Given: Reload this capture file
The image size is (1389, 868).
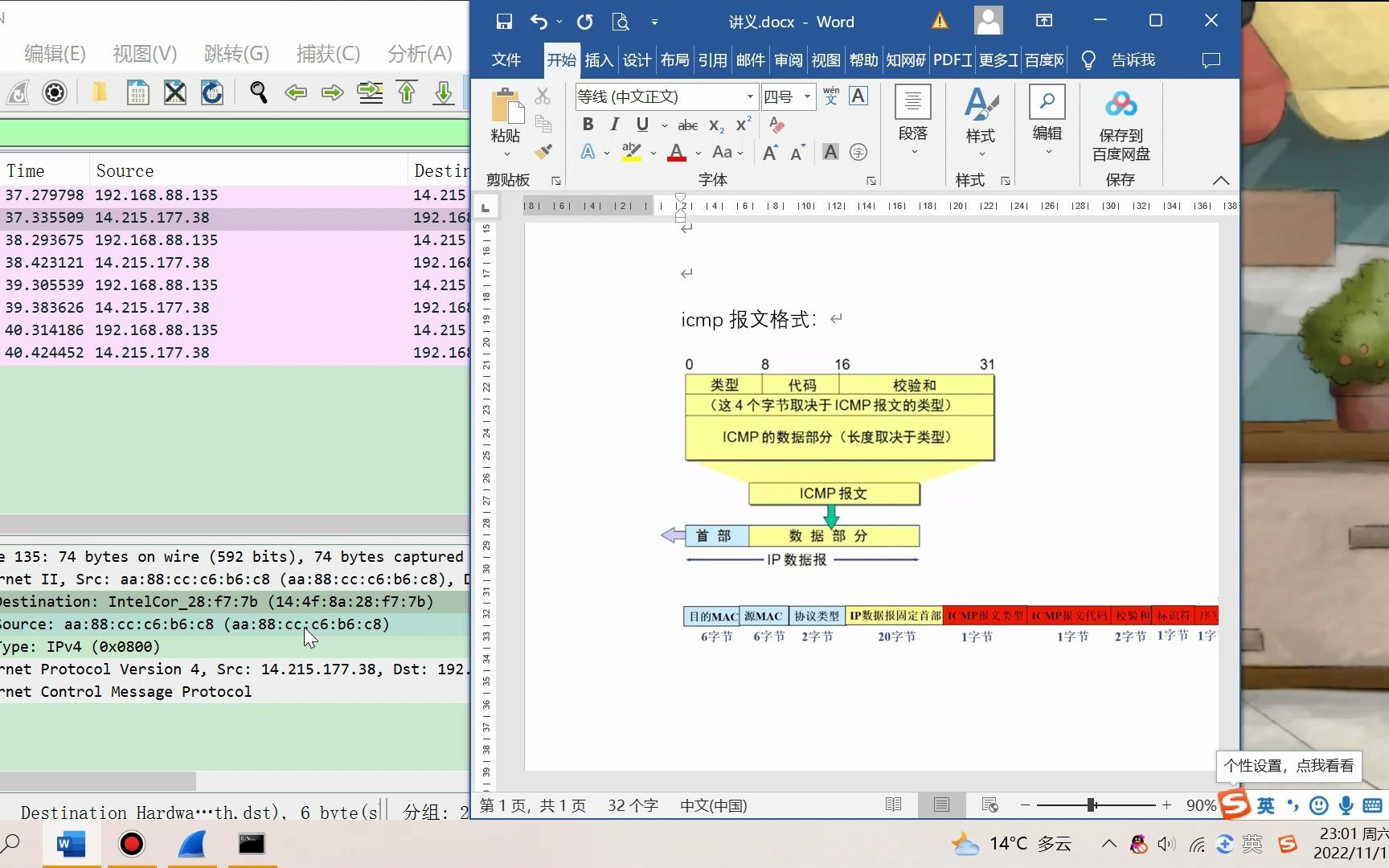Looking at the screenshot, I should (211, 92).
